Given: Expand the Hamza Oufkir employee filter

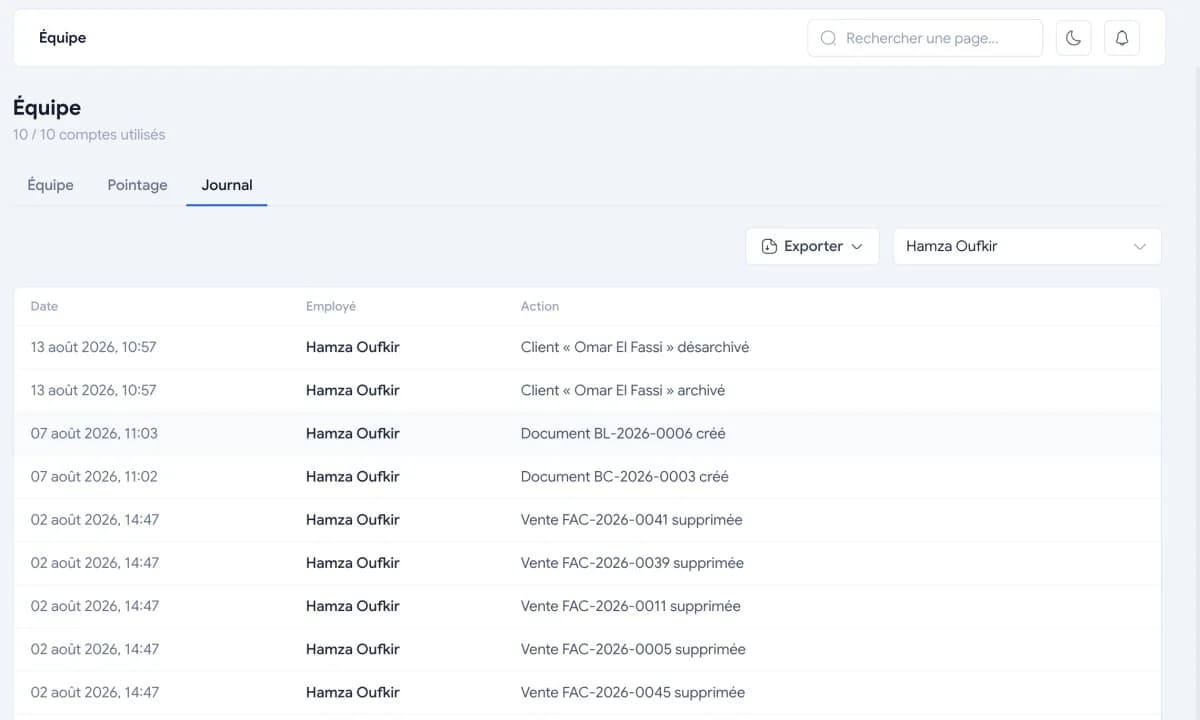Looking at the screenshot, I should tap(1027, 246).
